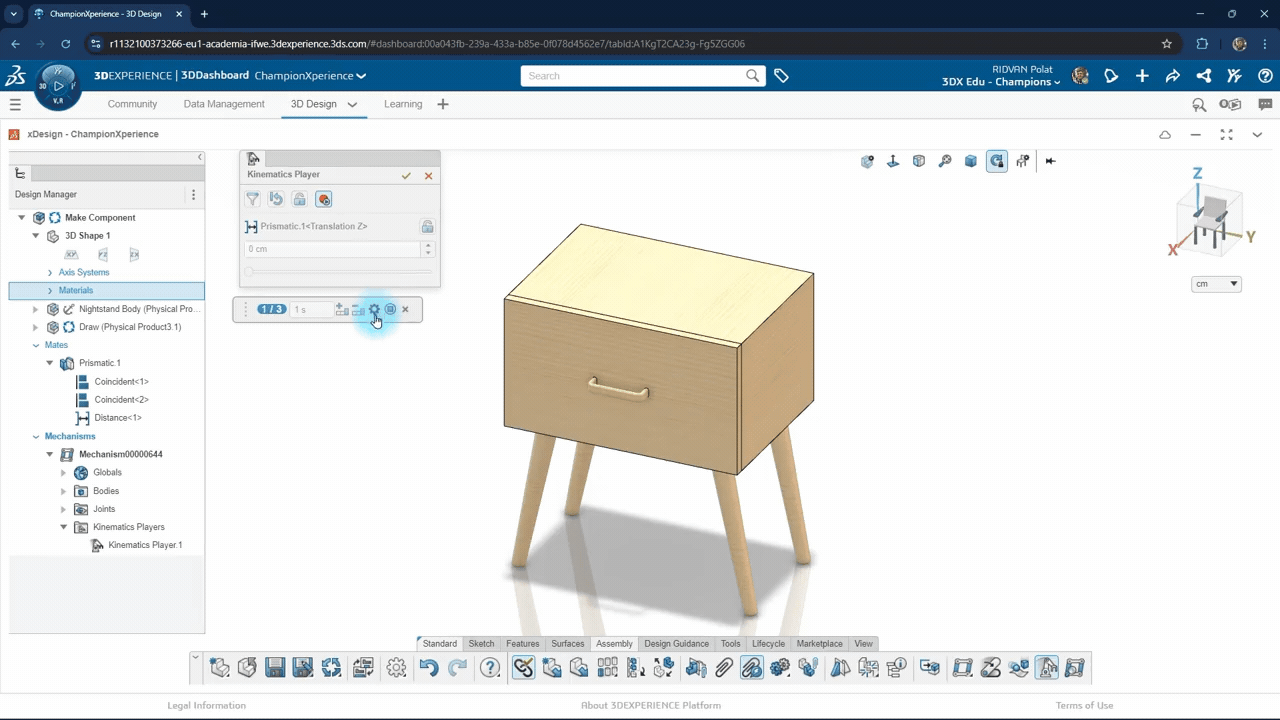Click the Save icon in the action bar
1280x720 pixels.
(x=276, y=668)
